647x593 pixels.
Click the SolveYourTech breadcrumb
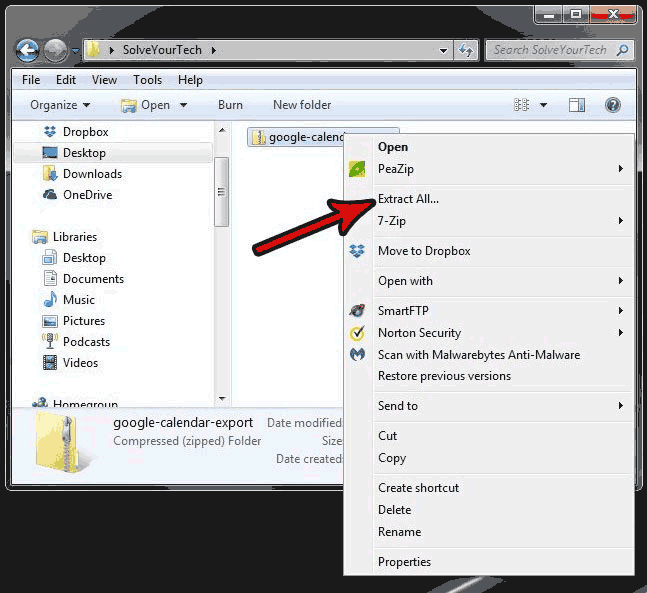(162, 50)
